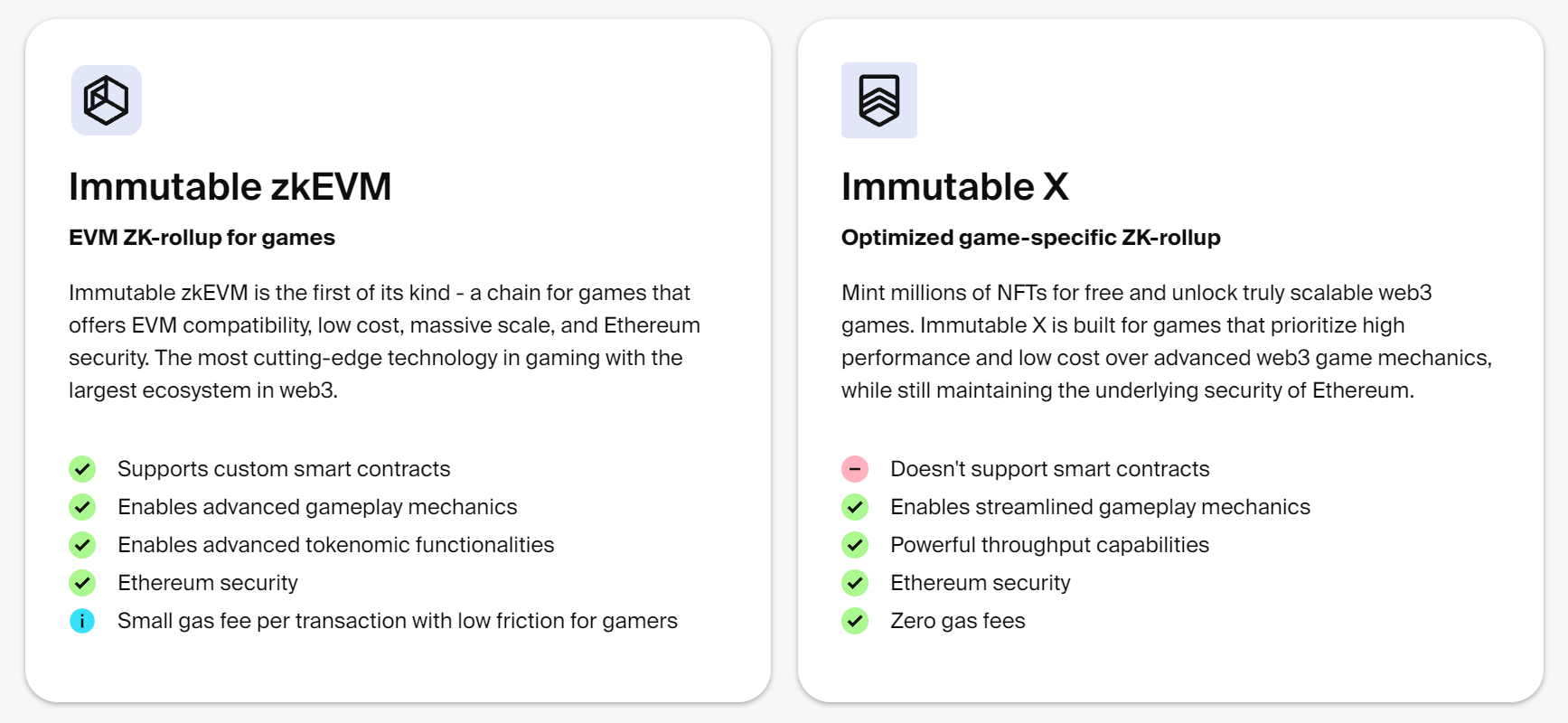Click the check icon for Enables streamlined gameplay mechanics
The image size is (1568, 723).
(855, 507)
